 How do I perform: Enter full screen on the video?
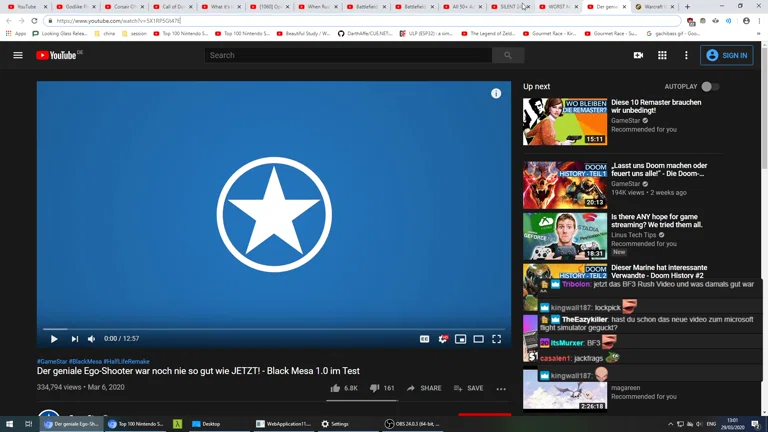[497, 339]
